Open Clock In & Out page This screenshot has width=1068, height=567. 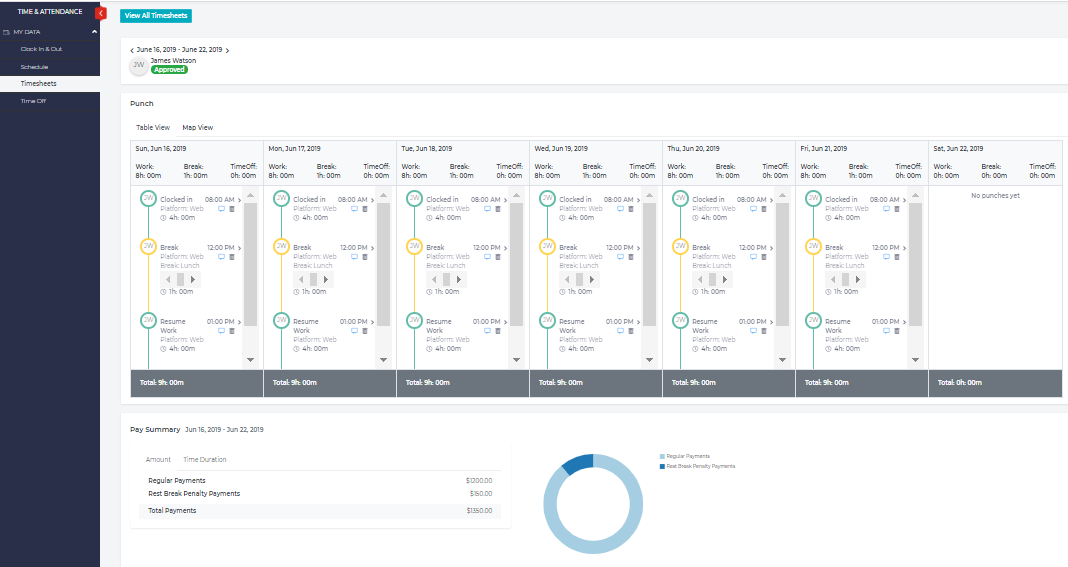(41, 49)
